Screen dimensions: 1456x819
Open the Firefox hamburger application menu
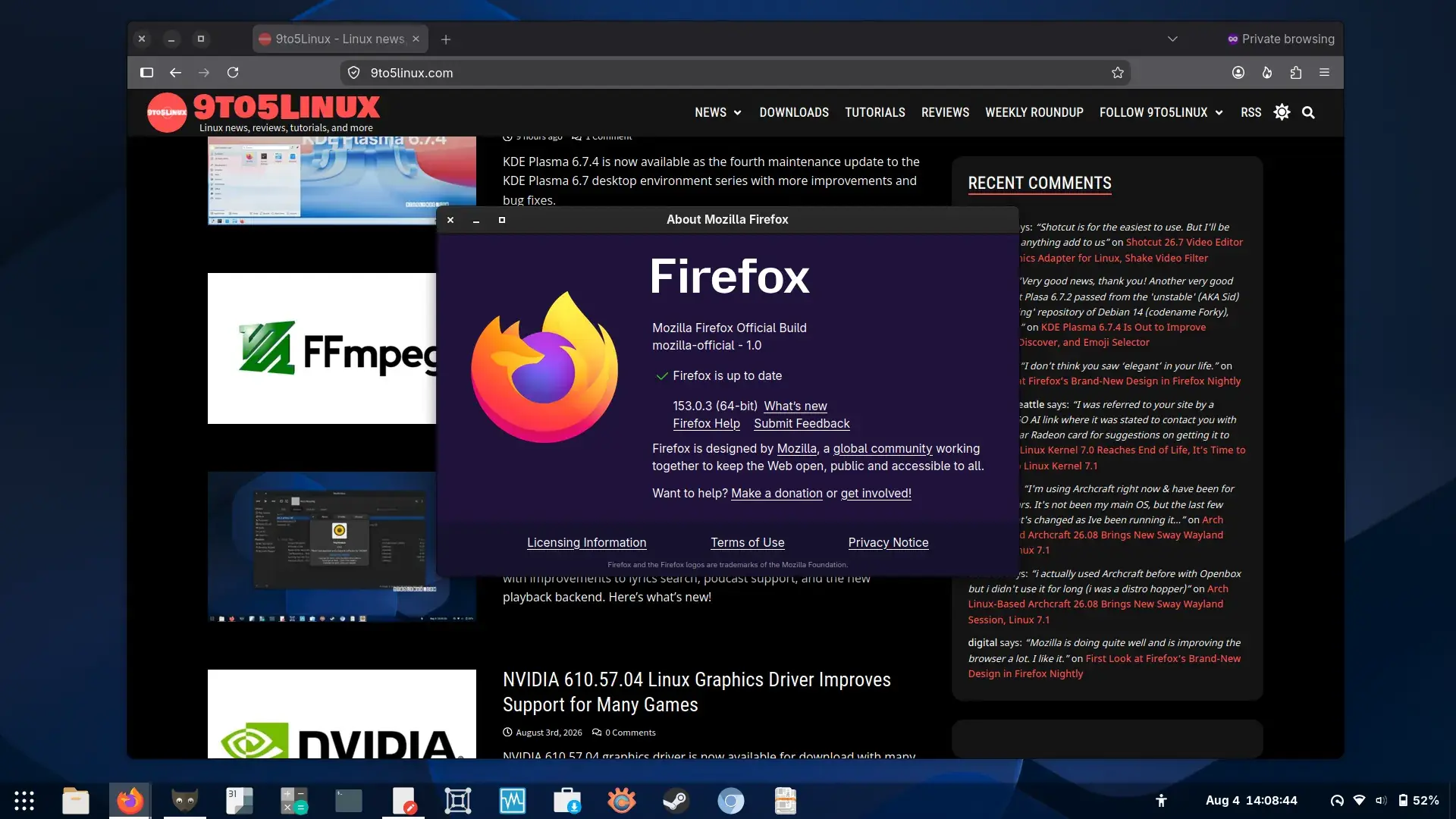[x=1325, y=73]
